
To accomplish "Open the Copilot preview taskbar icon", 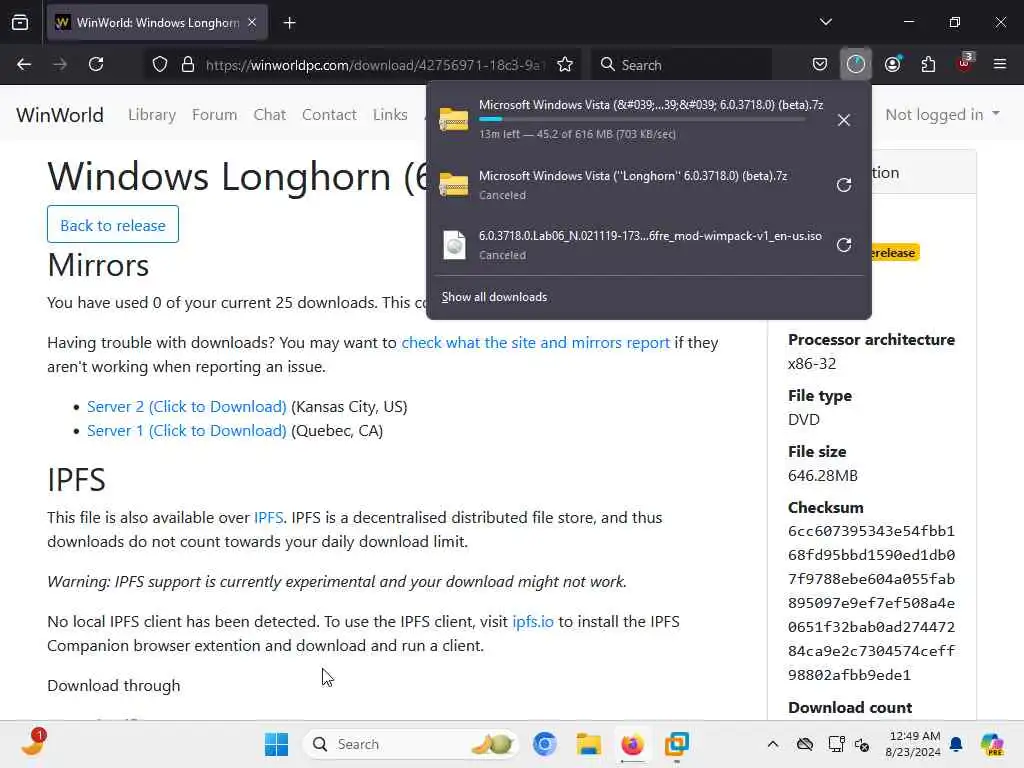I will (992, 744).
